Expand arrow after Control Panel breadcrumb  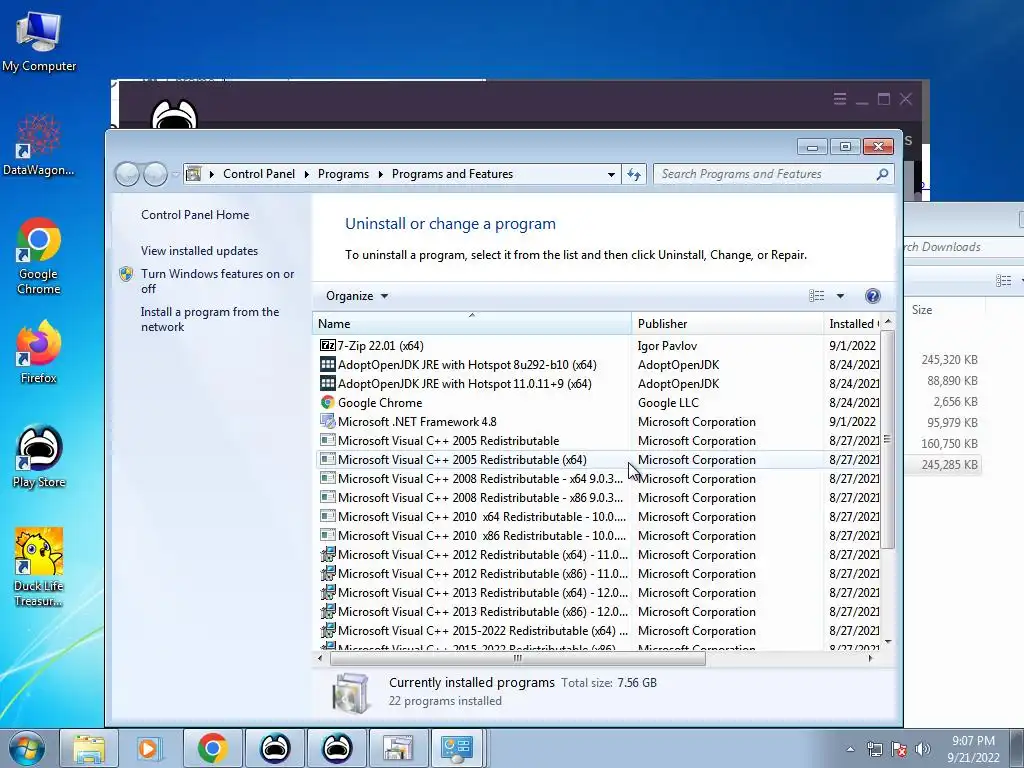(x=306, y=174)
